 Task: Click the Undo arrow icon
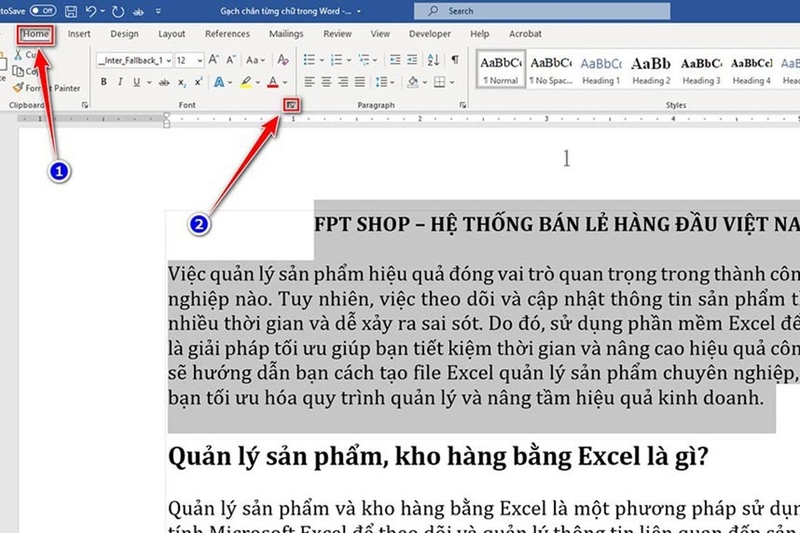[x=90, y=11]
